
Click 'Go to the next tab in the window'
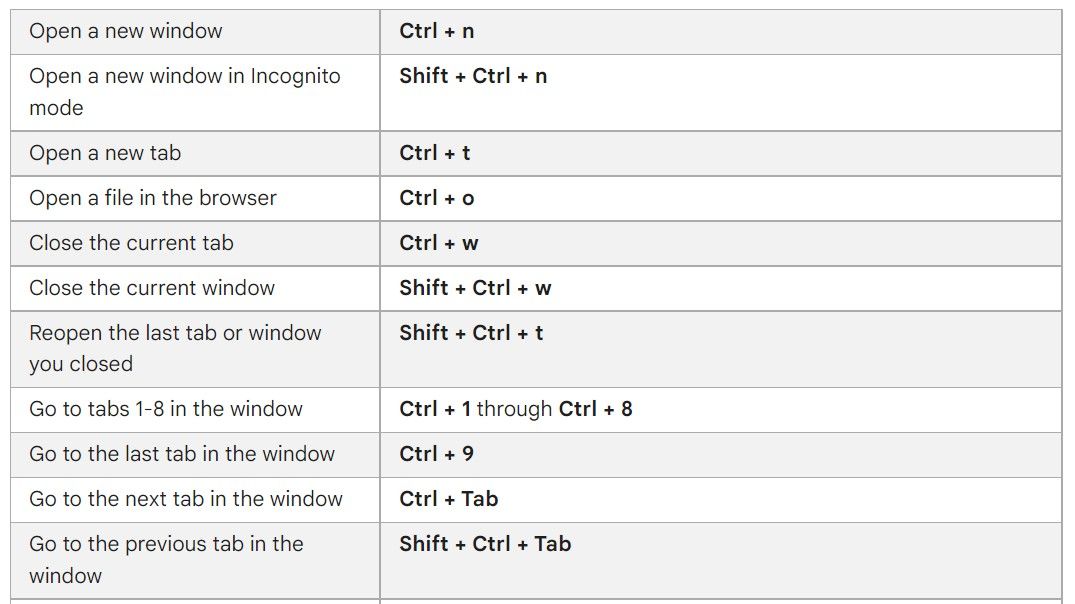[186, 499]
